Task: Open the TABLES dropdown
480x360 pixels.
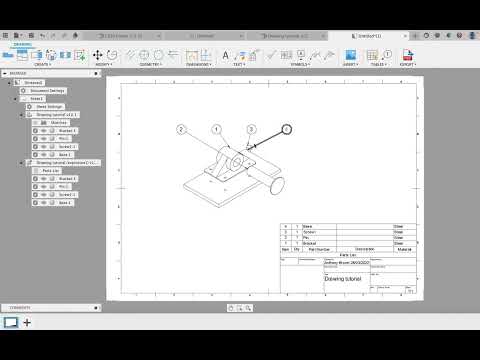Action: tap(379, 64)
